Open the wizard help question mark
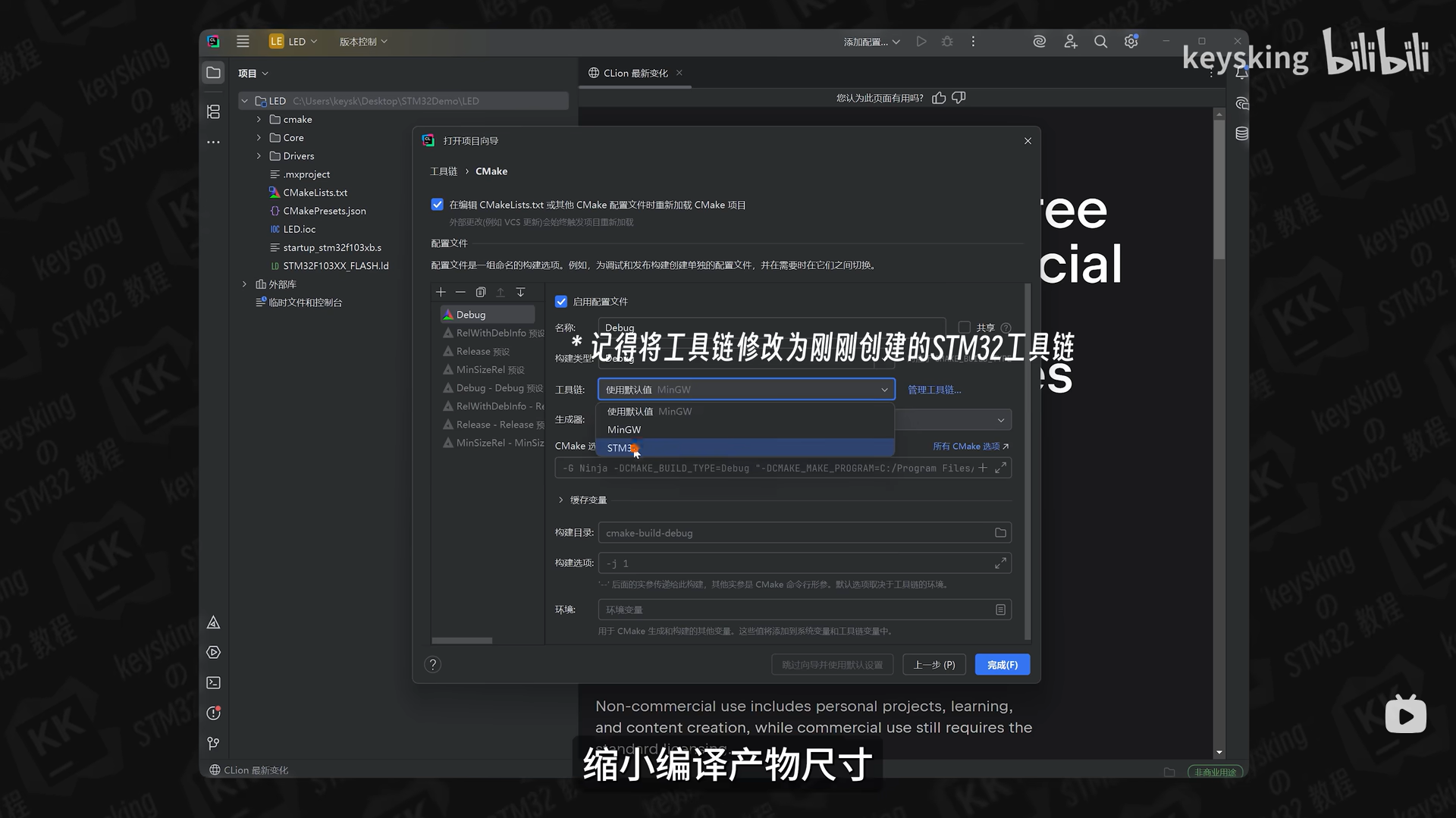1456x818 pixels. point(432,664)
